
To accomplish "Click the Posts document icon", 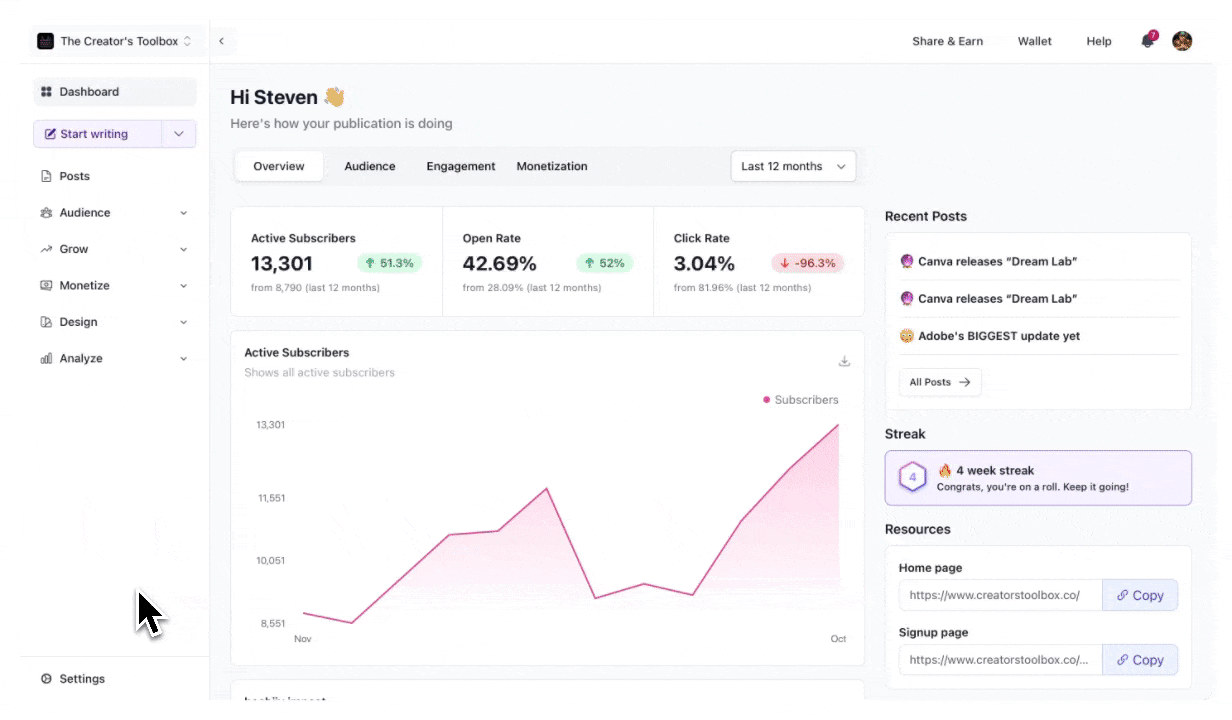I will 46,176.
